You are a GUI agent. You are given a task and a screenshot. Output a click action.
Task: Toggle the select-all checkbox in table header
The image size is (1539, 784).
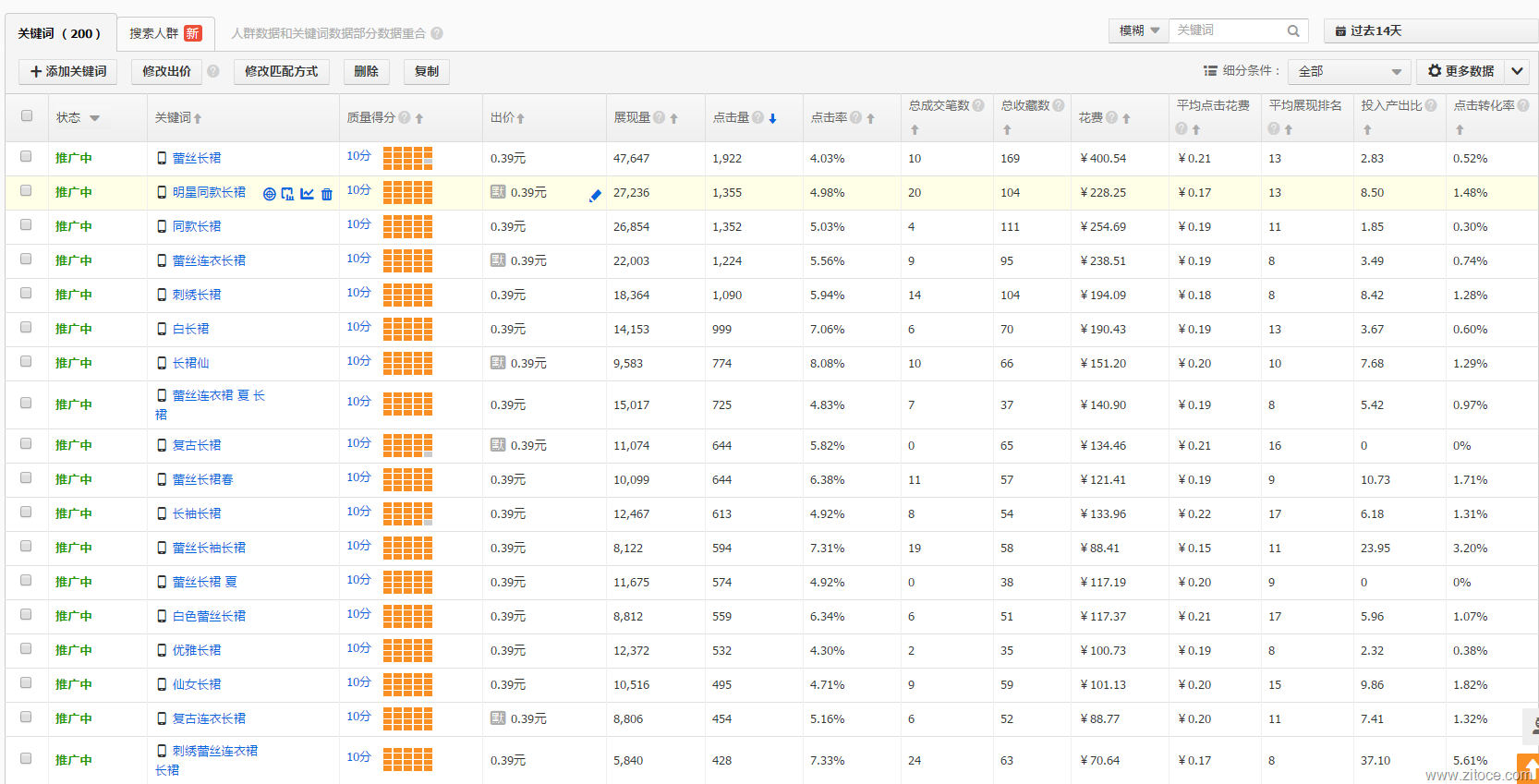click(x=27, y=115)
